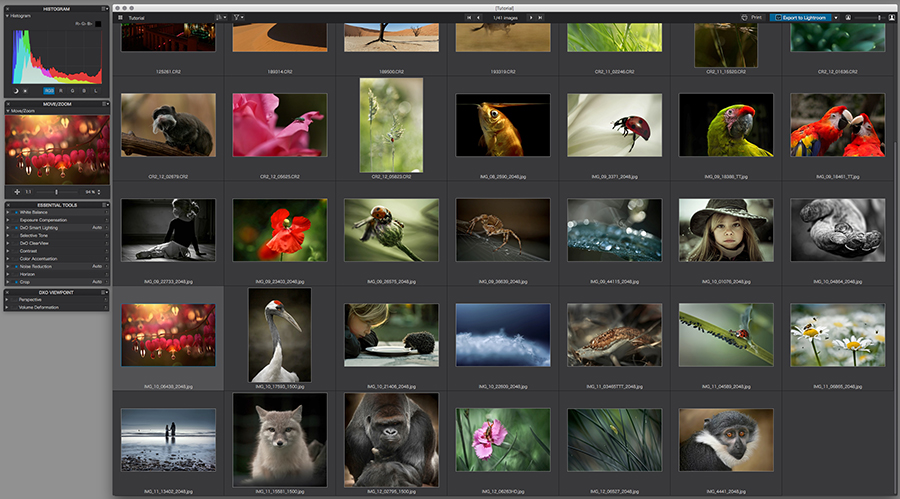Image resolution: width=900 pixels, height=499 pixels.
Task: Open the Histogram palette options menu
Action: tap(105, 9)
